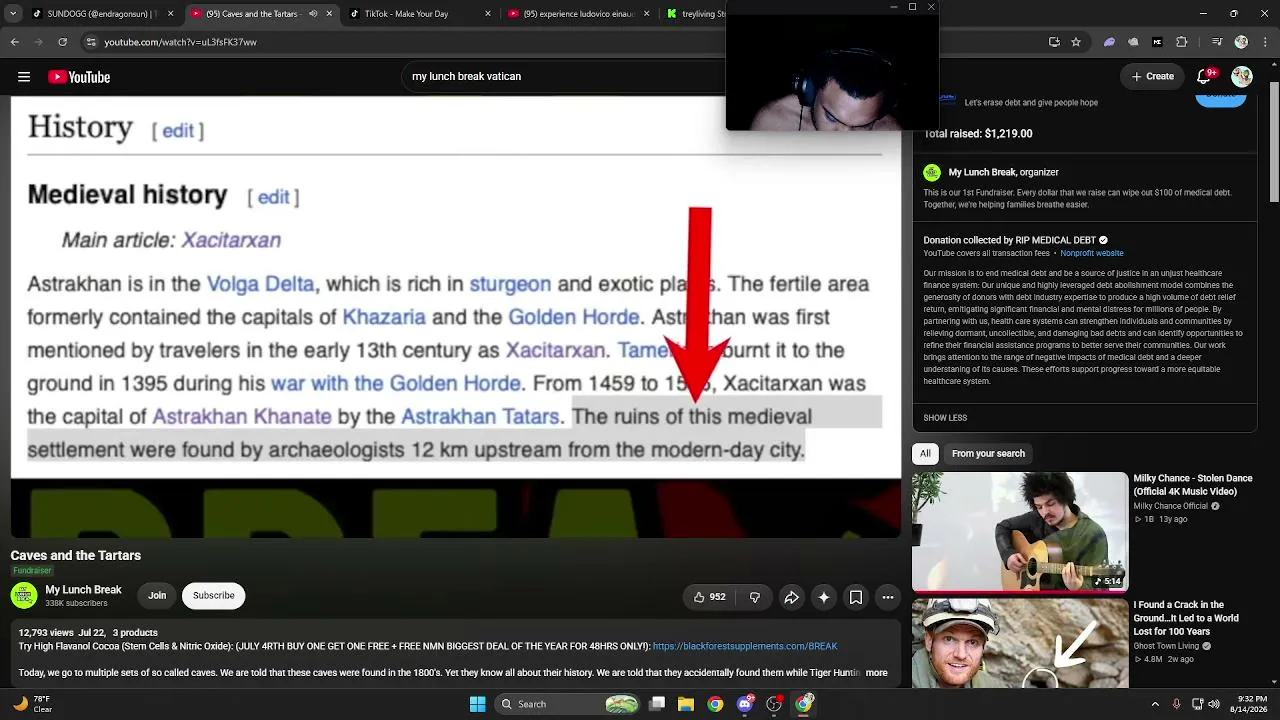Click the 3 products label

(135, 633)
